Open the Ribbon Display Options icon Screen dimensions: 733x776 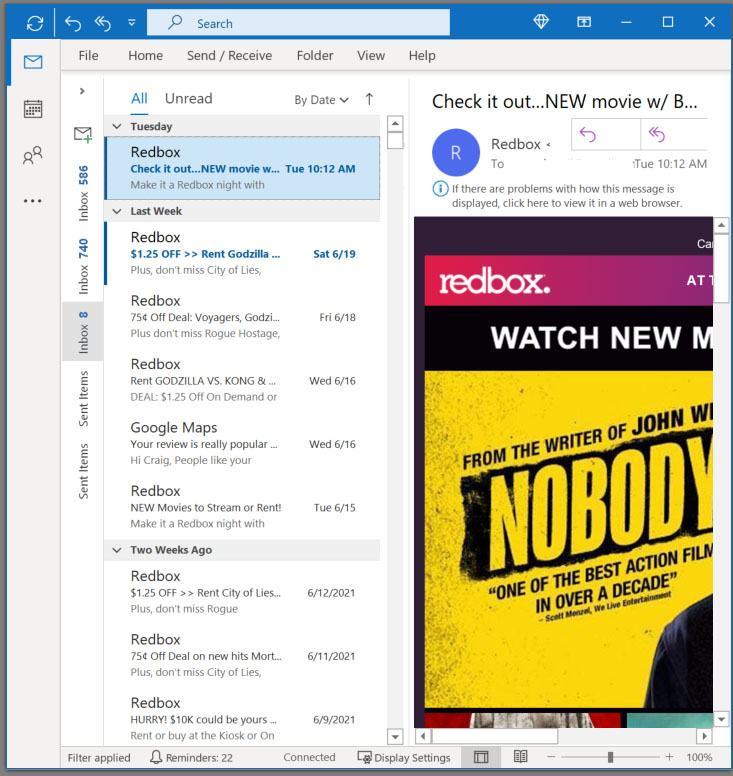(x=584, y=22)
